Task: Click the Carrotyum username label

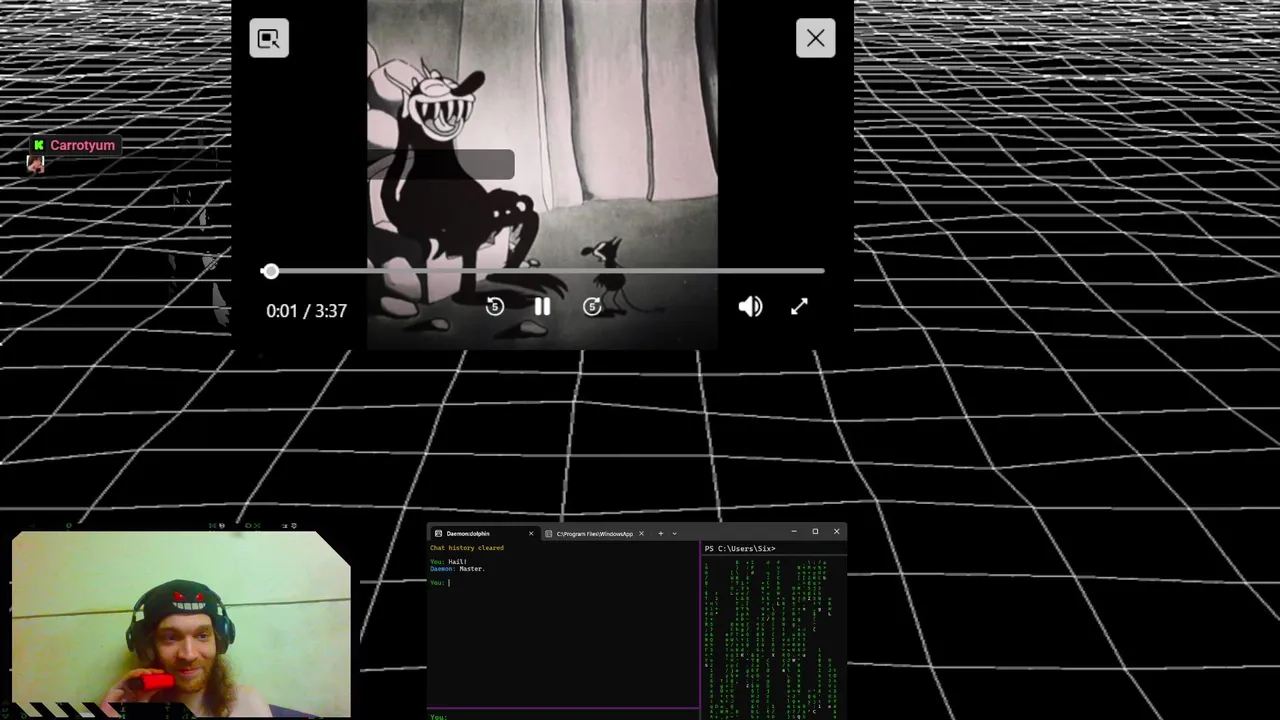Action: coord(82,145)
